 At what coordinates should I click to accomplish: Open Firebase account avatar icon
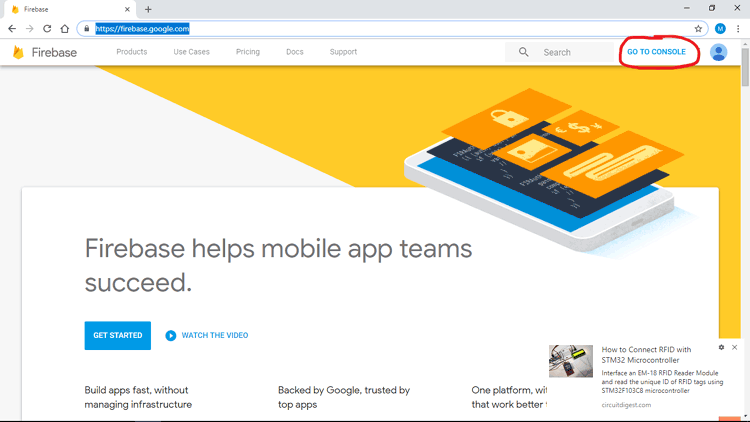(x=718, y=52)
